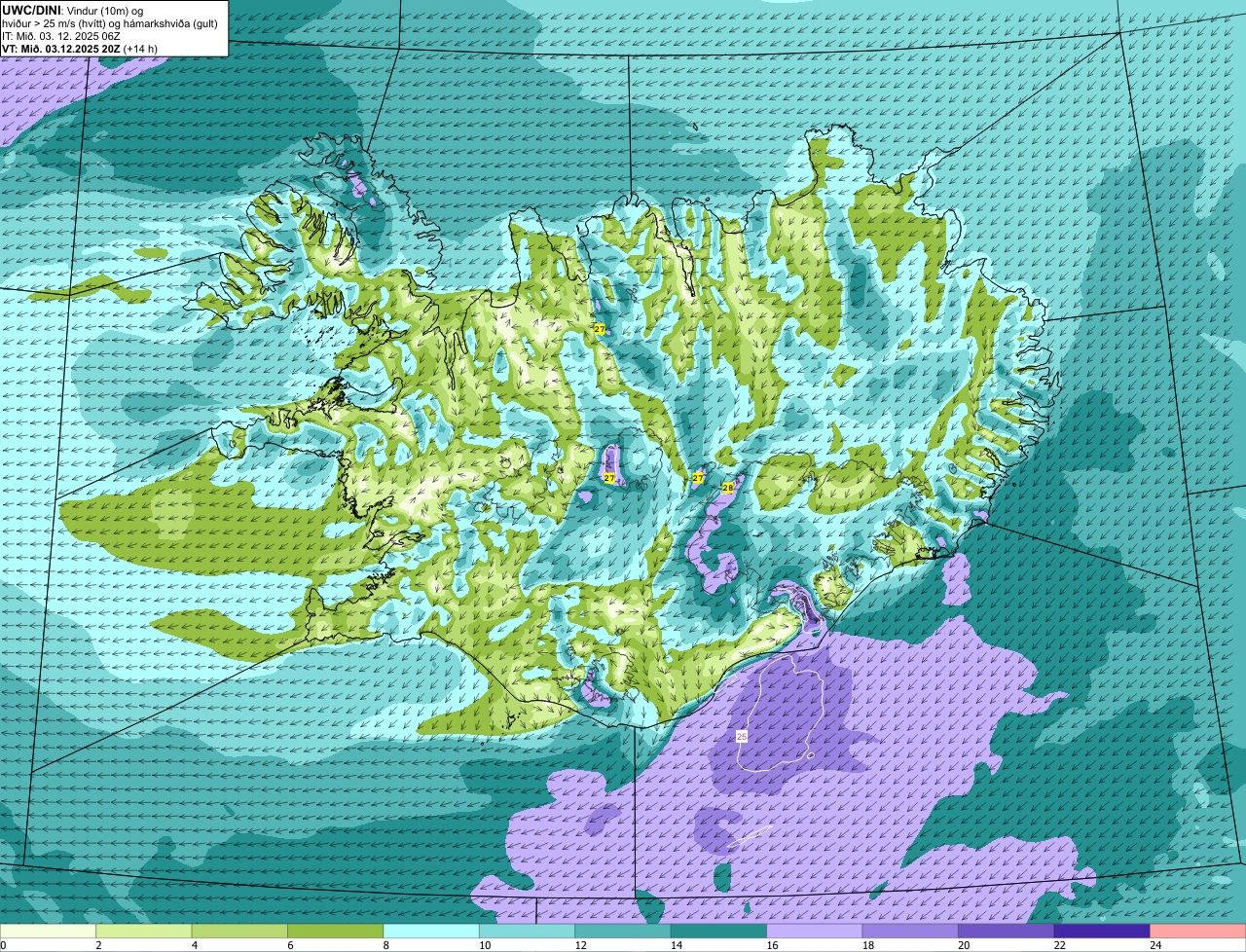Click the 18–20 m/s purple legend swatch
1246x952 pixels.
(x=911, y=932)
